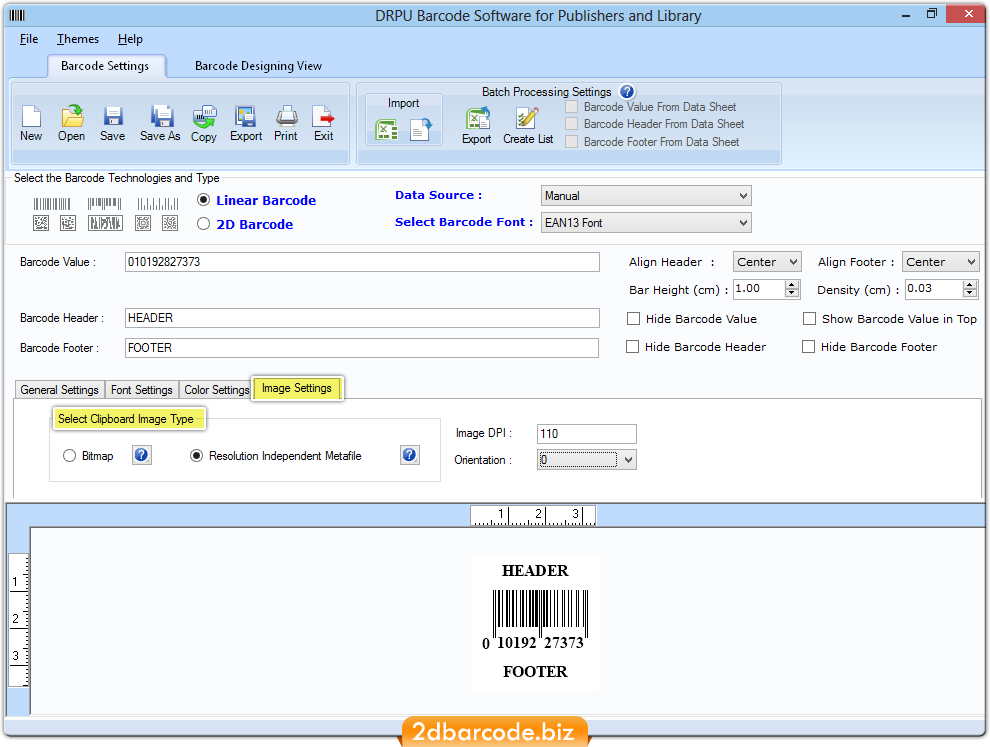Check Hide Barcode Value
The height and width of the screenshot is (747, 990).
click(633, 319)
